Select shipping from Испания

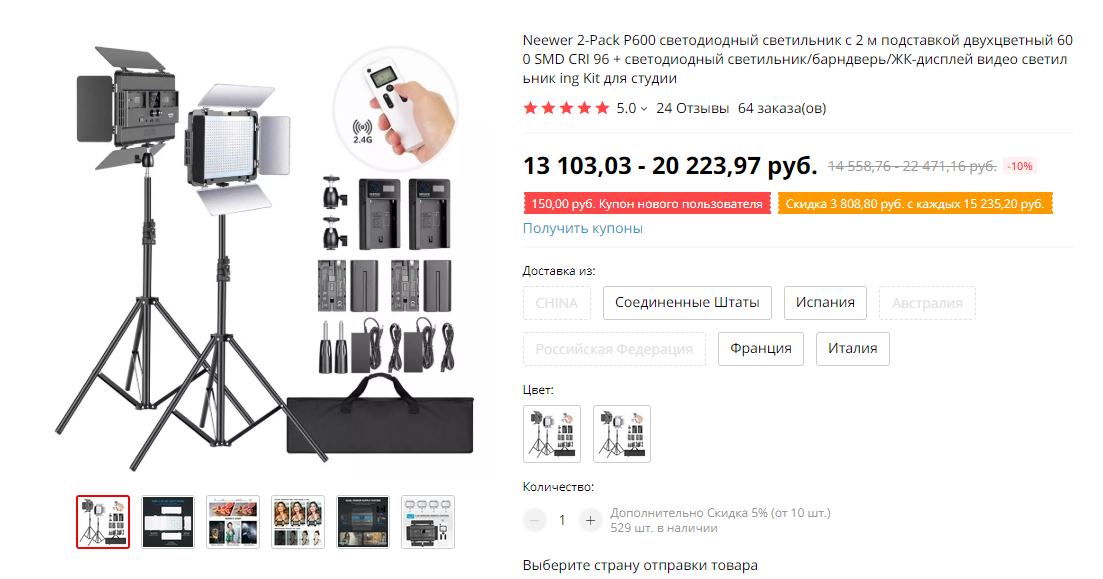pyautogui.click(x=825, y=303)
